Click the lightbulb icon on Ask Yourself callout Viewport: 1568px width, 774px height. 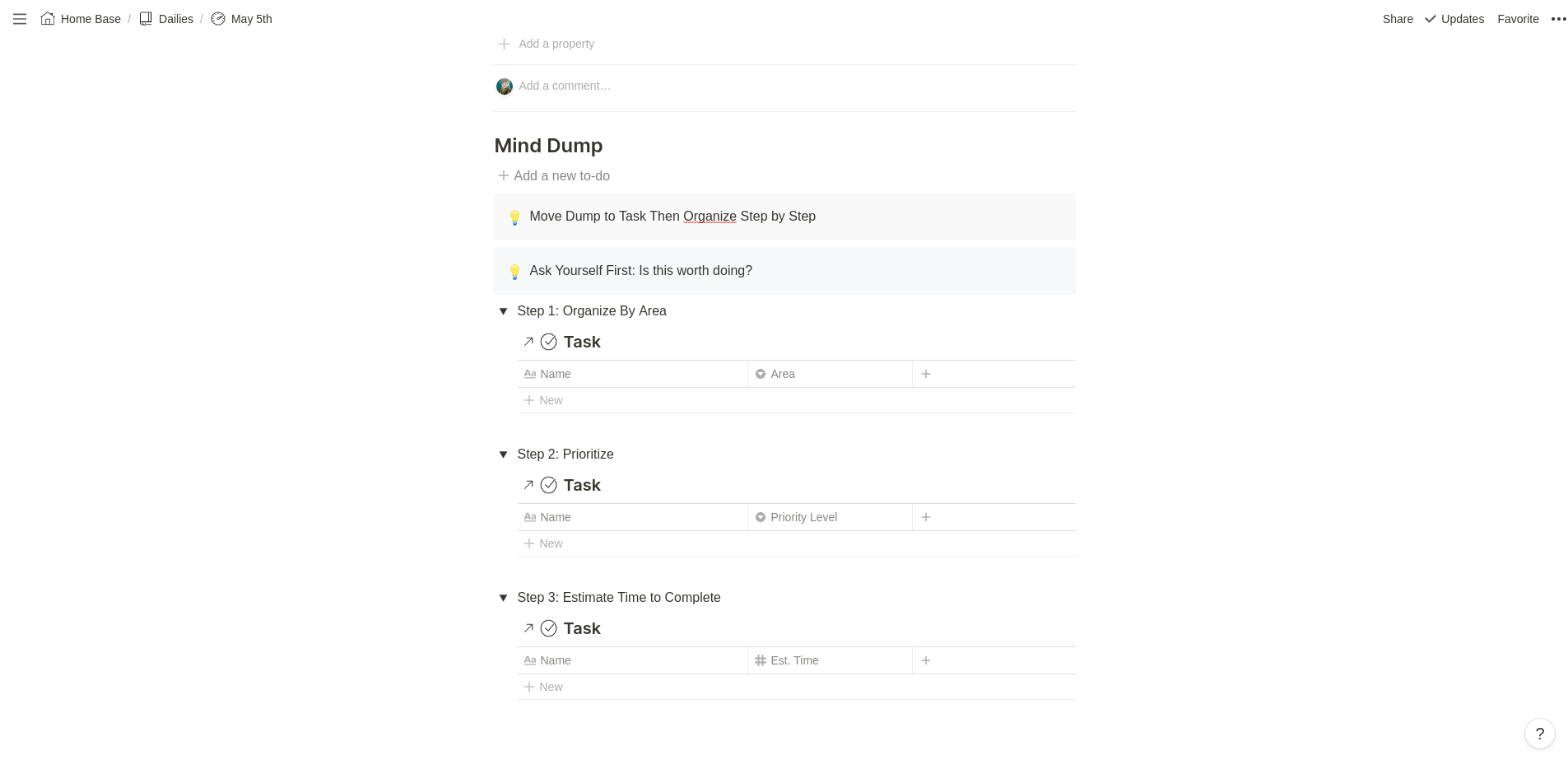click(514, 272)
